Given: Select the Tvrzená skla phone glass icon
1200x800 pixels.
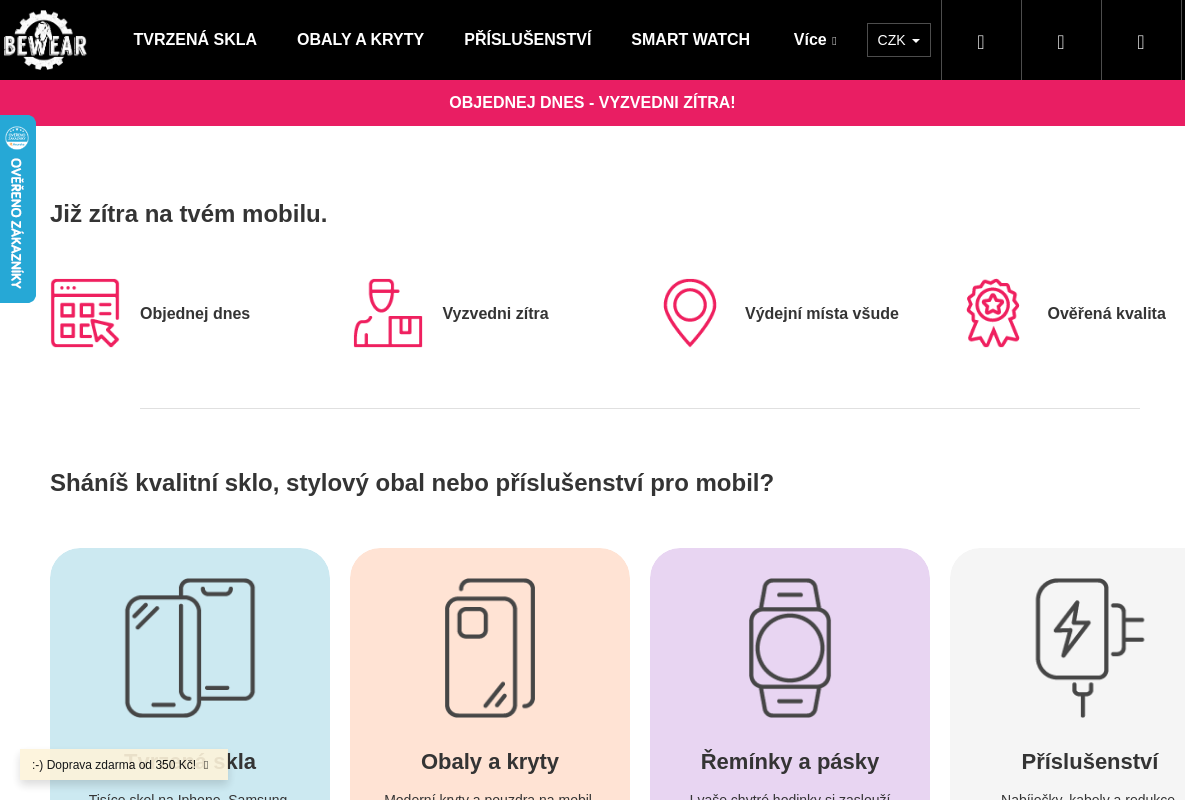Looking at the screenshot, I should point(190,648).
